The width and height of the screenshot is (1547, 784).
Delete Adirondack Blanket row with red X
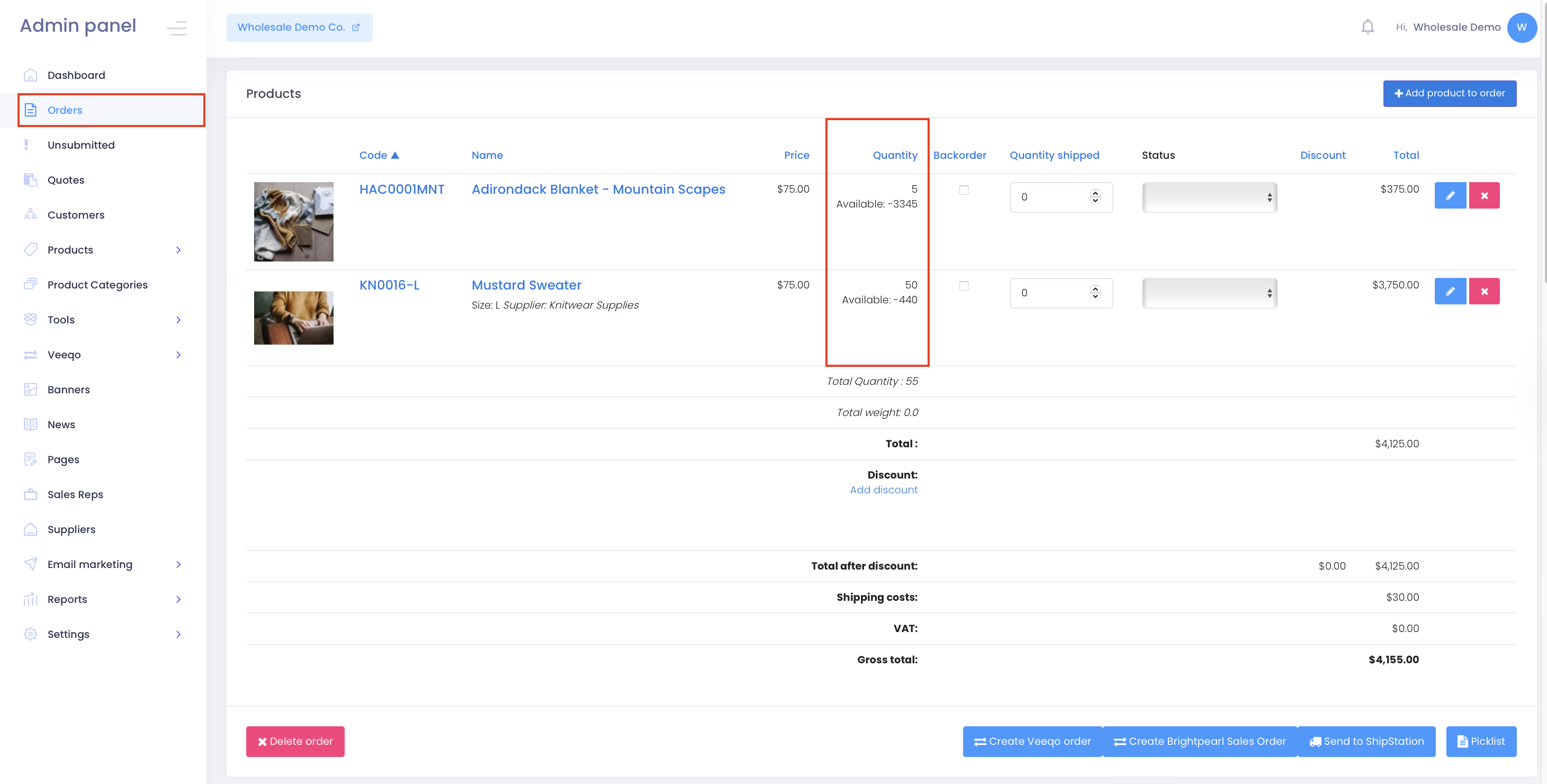[x=1484, y=196]
